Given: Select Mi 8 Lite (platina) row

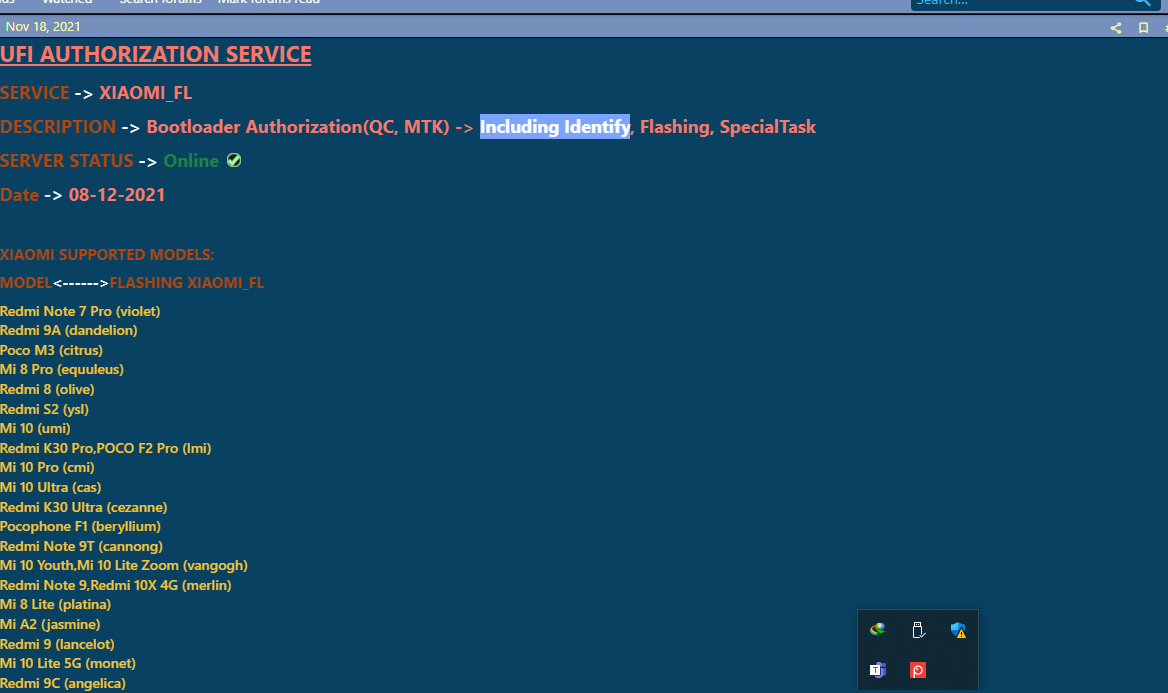Looking at the screenshot, I should (56, 604).
